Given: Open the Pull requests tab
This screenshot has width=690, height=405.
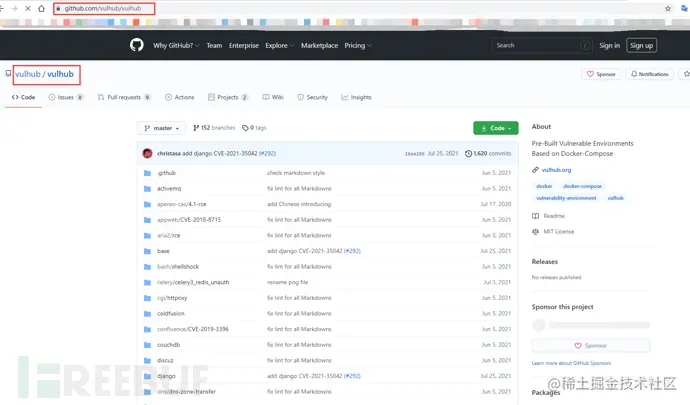Looking at the screenshot, I should [x=124, y=97].
